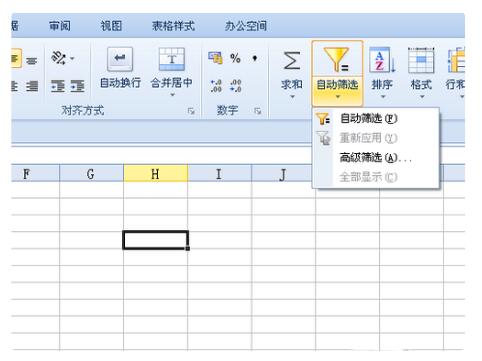Click the 重新应用 (Y) menu entry

[x=376, y=138]
